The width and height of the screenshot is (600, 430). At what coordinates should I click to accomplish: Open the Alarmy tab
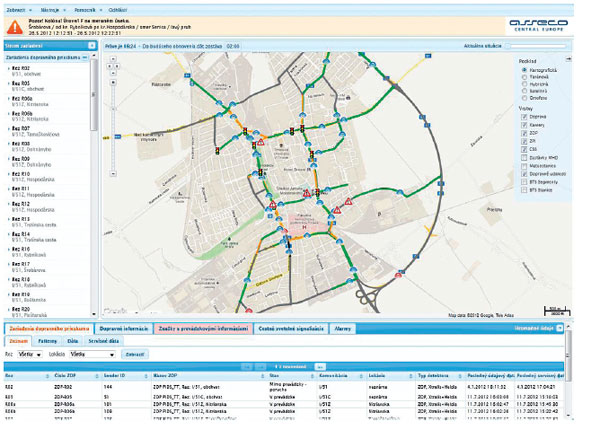(x=342, y=327)
